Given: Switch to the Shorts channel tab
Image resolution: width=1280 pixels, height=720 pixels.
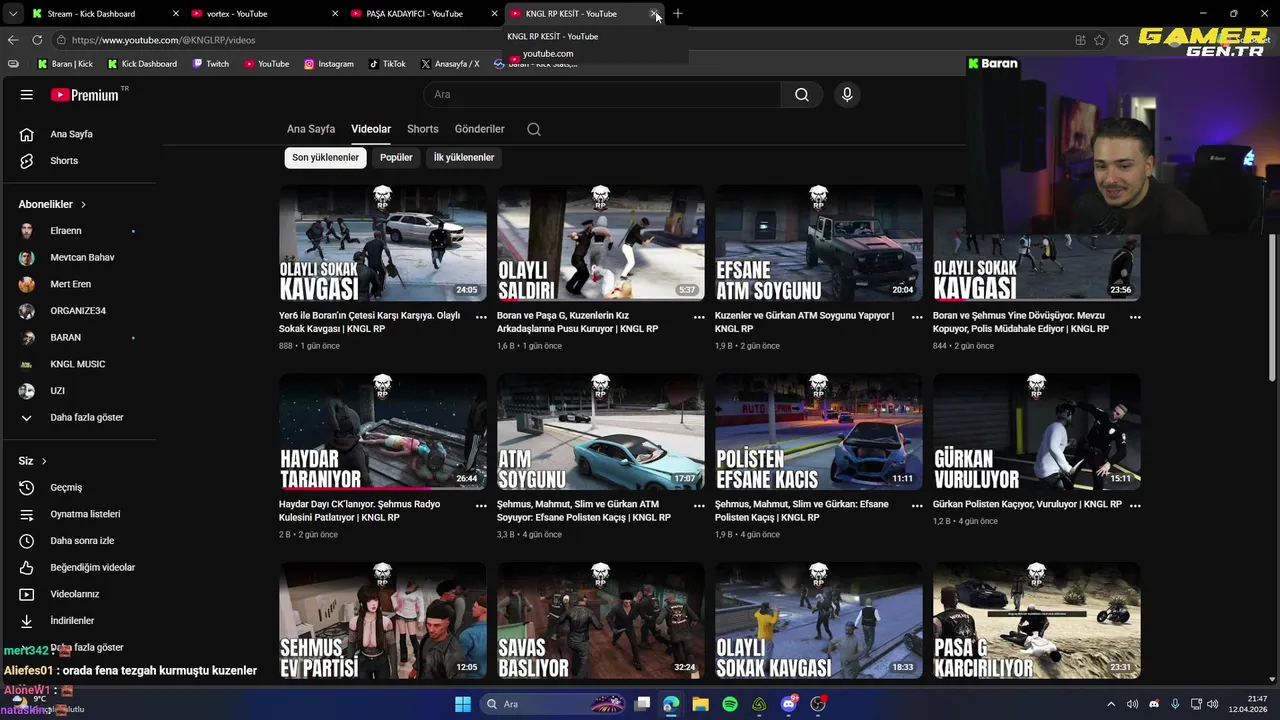Looking at the screenshot, I should pos(423,129).
